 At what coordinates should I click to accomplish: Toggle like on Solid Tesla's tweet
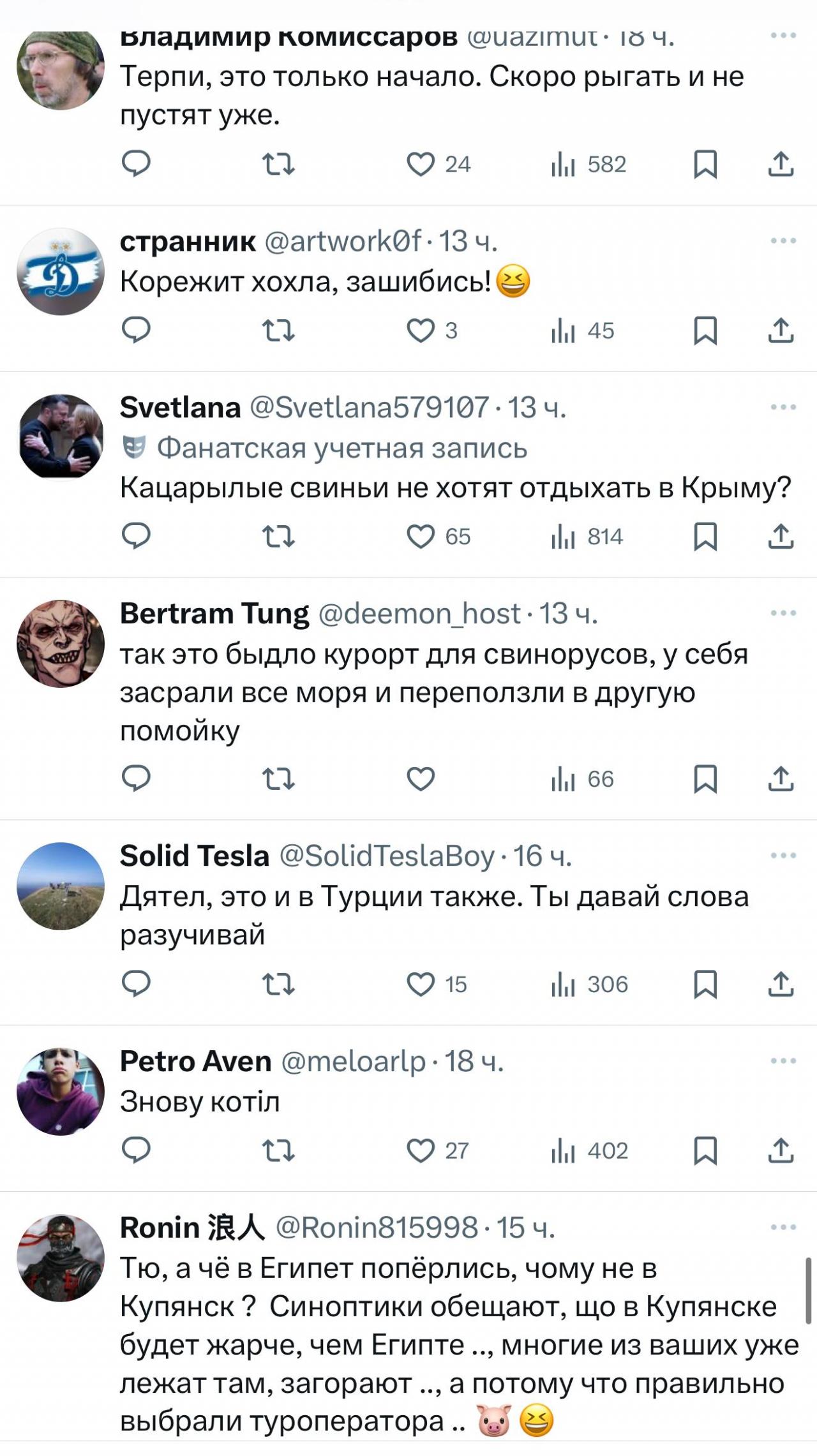pyautogui.click(x=421, y=984)
